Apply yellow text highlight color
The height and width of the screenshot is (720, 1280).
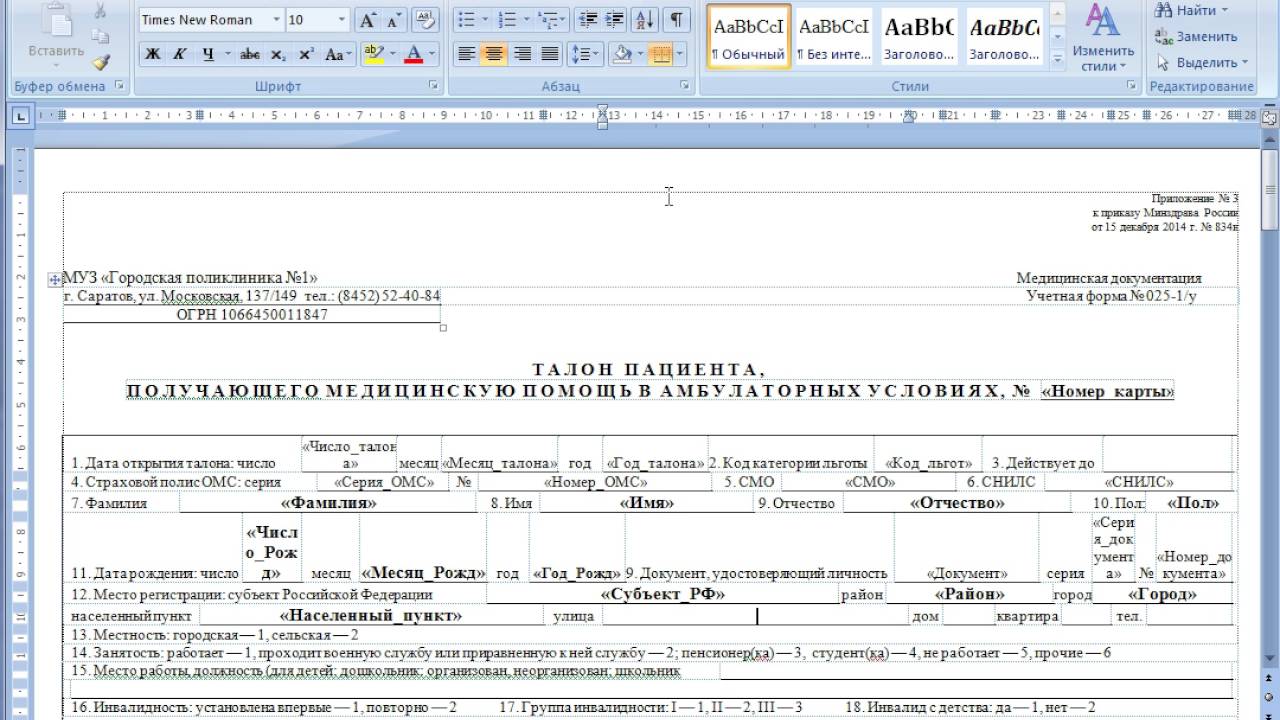[372, 54]
